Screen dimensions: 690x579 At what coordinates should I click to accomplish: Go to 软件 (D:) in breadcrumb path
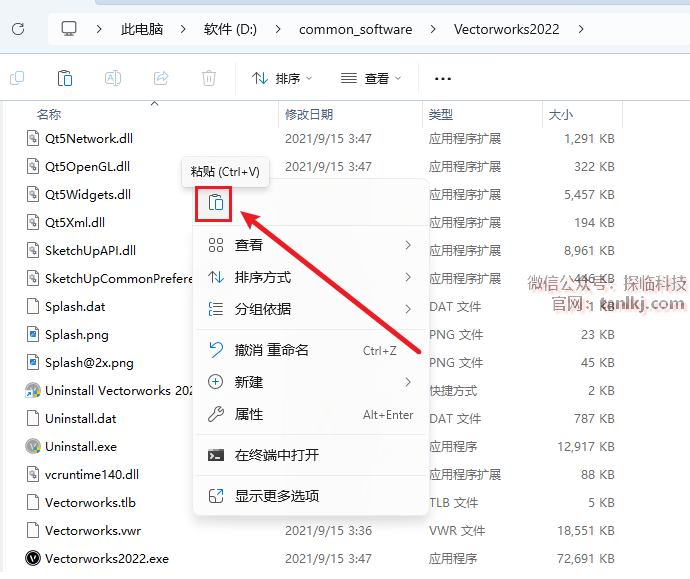click(230, 29)
